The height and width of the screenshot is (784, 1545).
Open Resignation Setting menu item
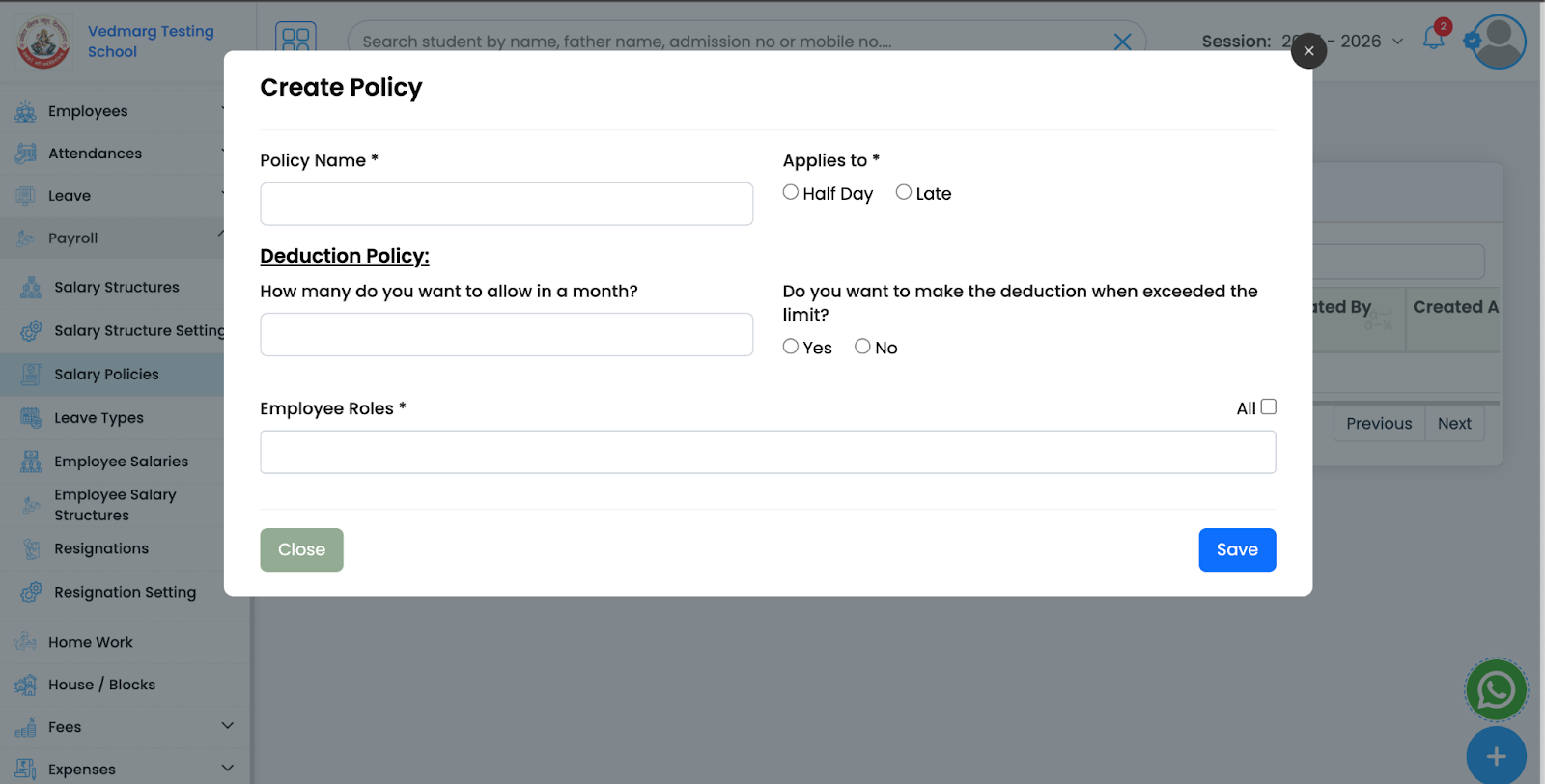(x=125, y=593)
